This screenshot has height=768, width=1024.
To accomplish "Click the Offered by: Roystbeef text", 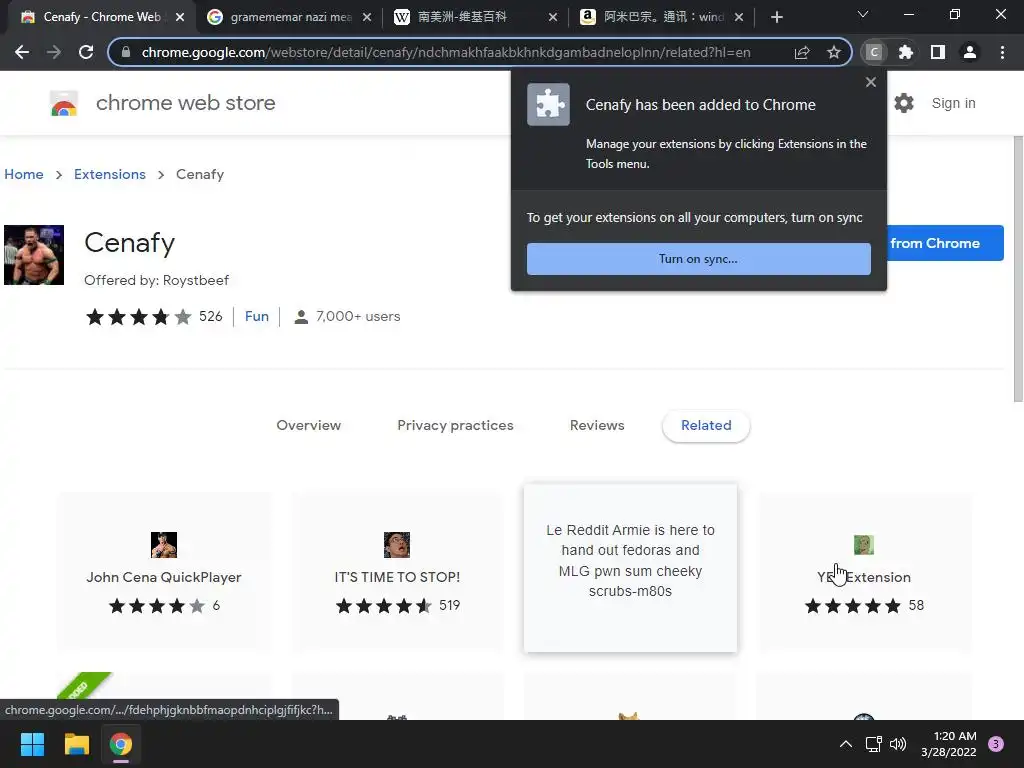I will click(156, 280).
